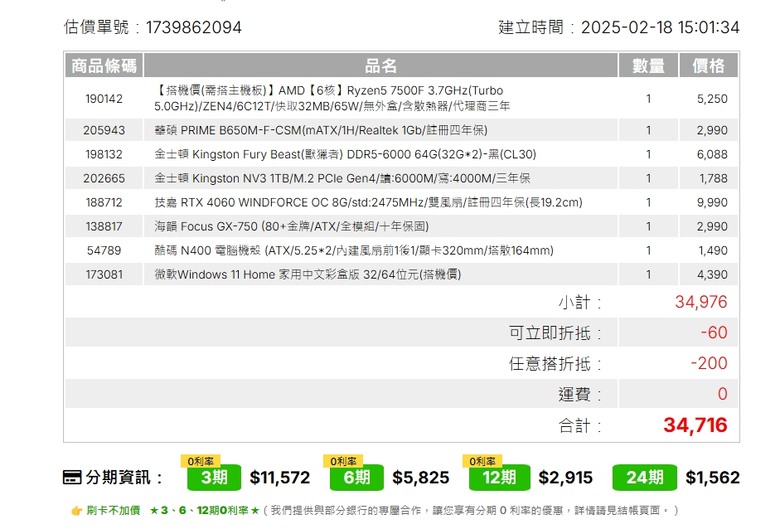Screen dimensions: 780x529
Task: Click barcode 190142
Action: click(104, 99)
